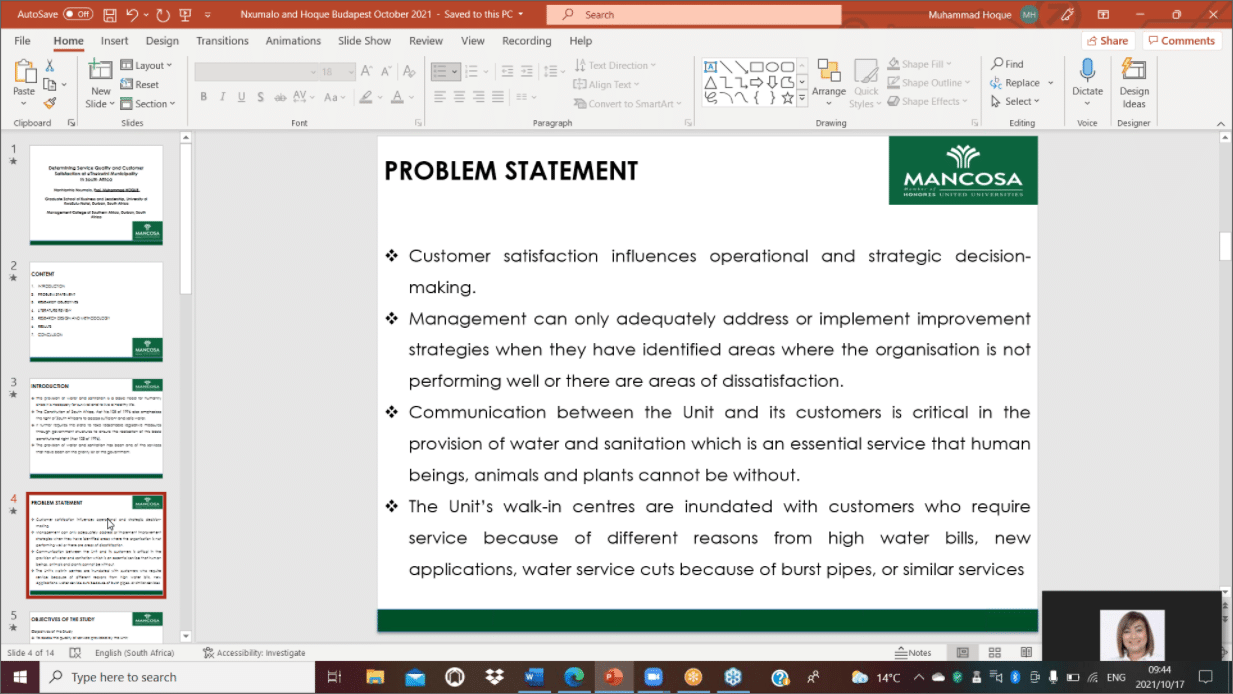Select slide 3 Introduction thumbnail
1233x694 pixels.
96,427
